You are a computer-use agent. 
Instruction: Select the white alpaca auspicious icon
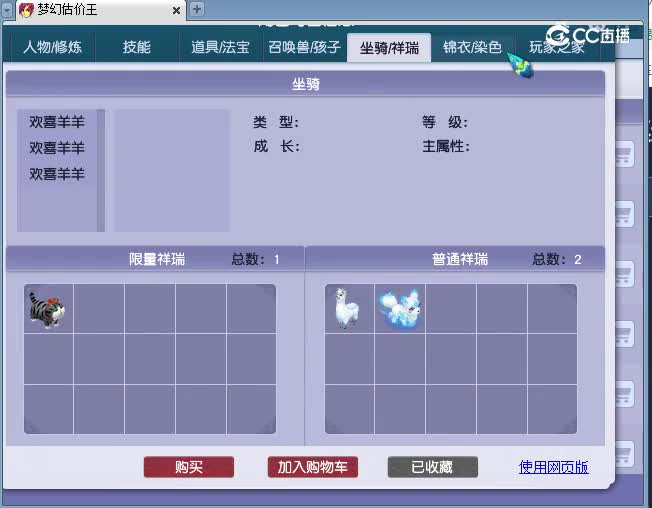point(347,308)
